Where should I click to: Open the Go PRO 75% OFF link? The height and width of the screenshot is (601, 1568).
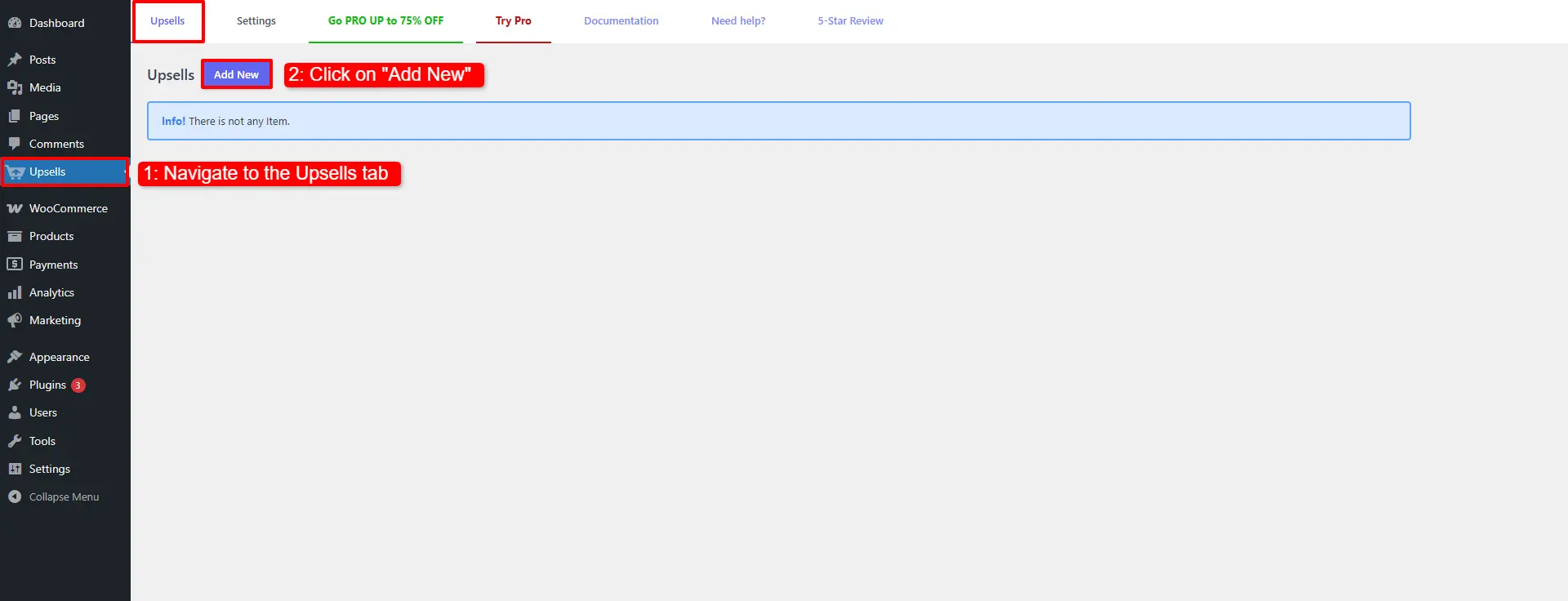[385, 21]
